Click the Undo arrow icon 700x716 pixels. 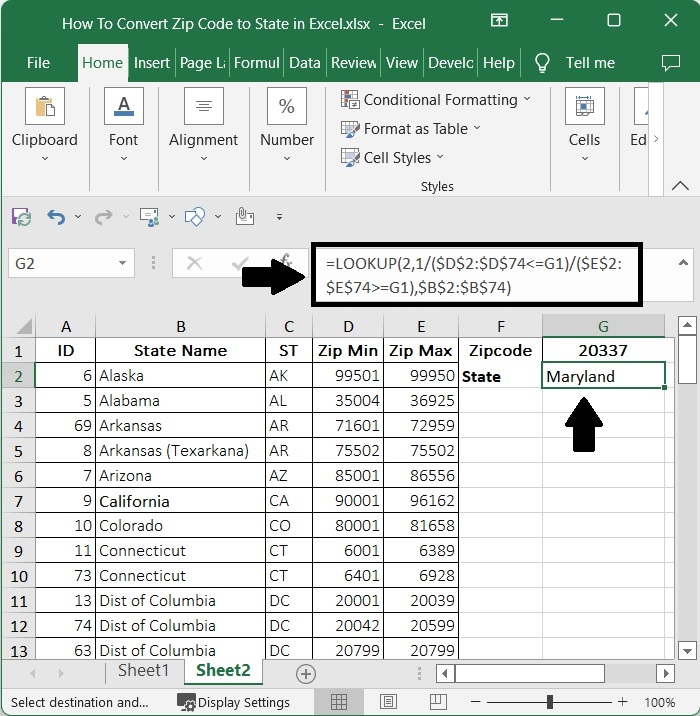pos(56,216)
